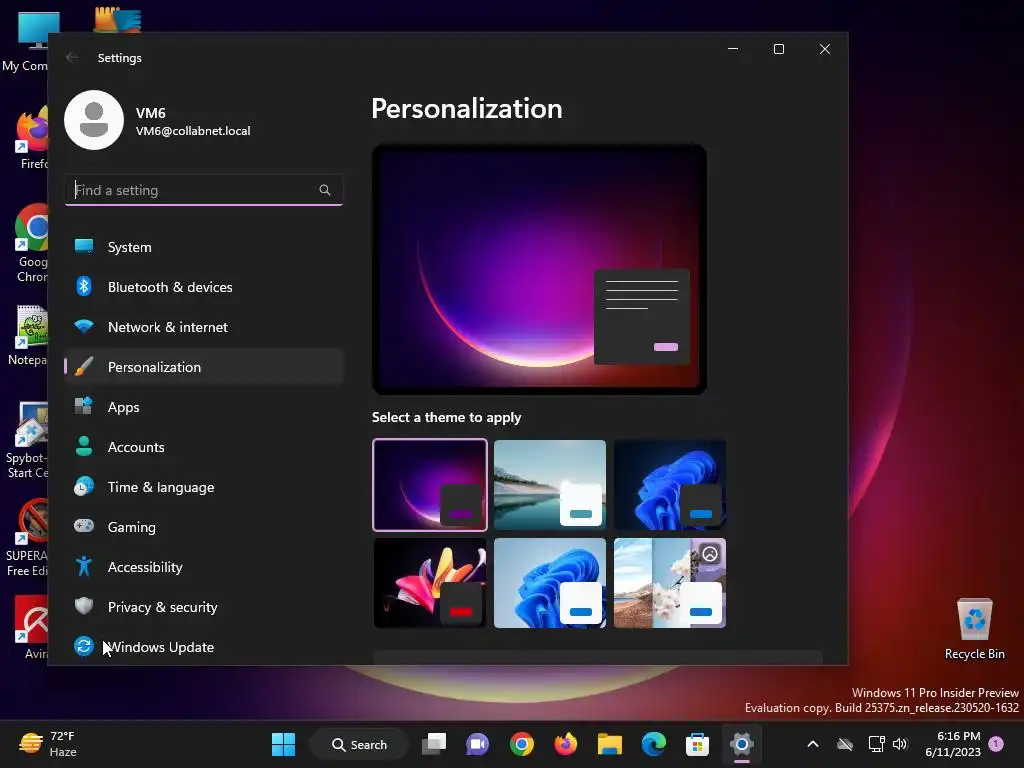Open taskbar Search box

(x=359, y=744)
